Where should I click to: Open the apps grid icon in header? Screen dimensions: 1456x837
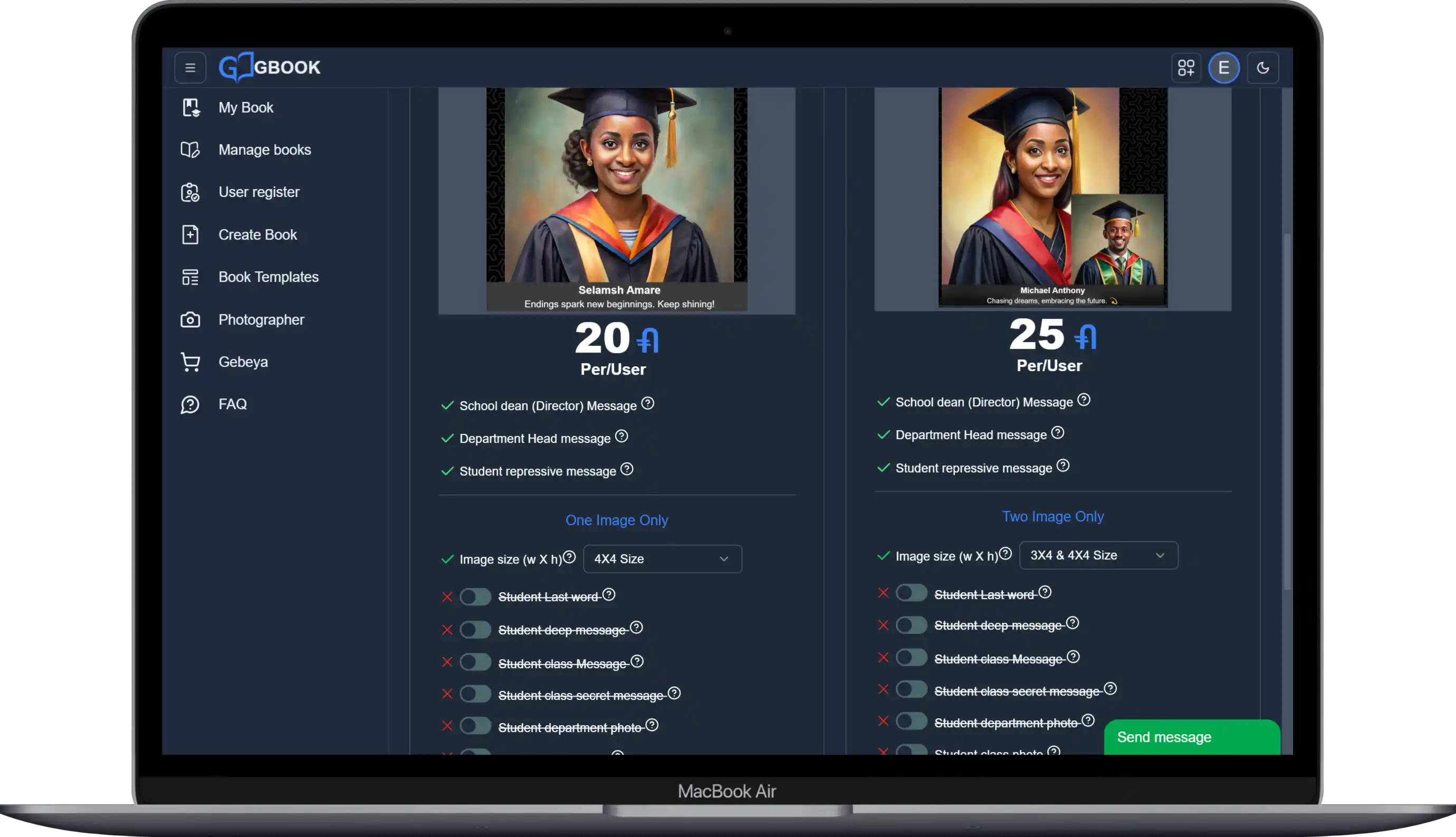(1186, 68)
